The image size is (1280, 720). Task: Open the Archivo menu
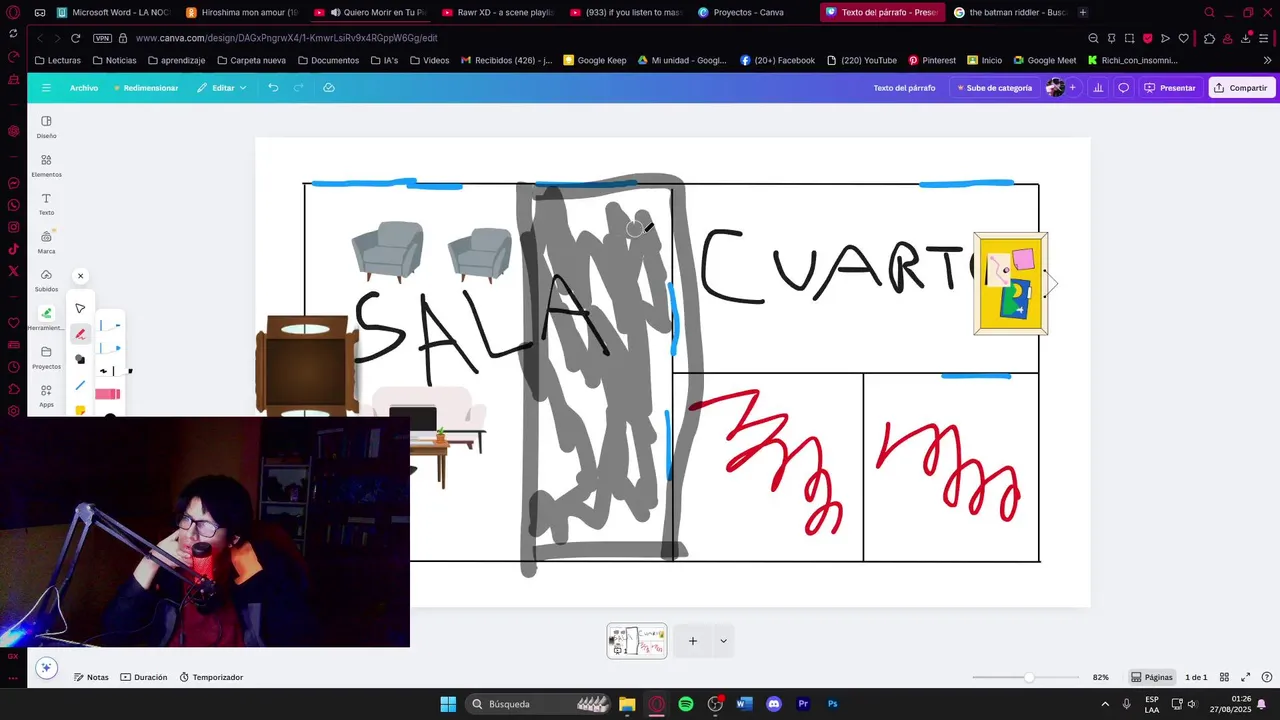[84, 88]
